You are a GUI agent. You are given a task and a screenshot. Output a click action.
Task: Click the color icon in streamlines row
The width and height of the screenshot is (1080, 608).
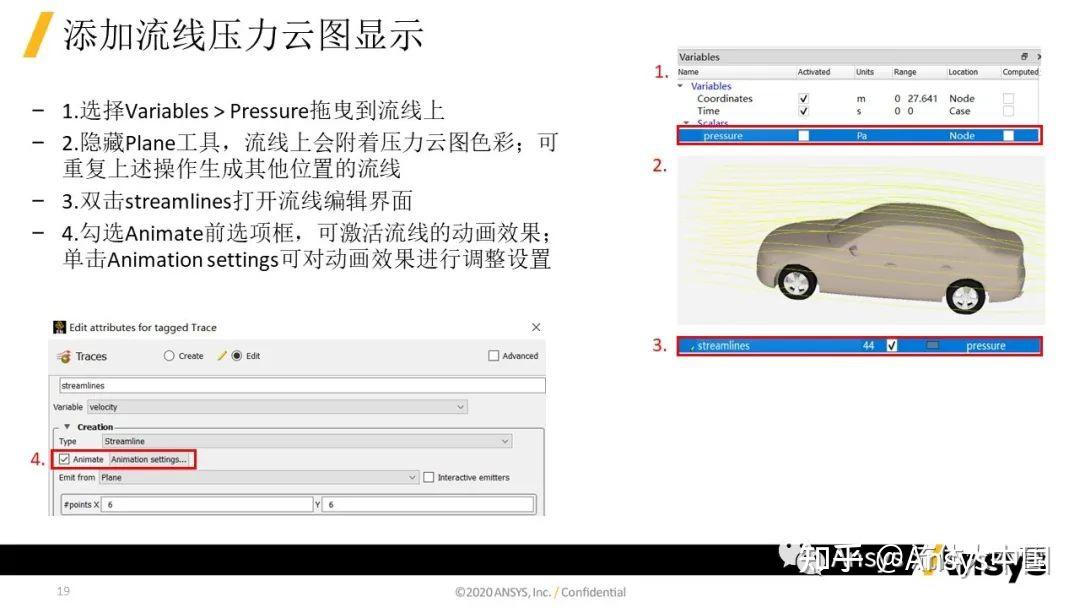tap(932, 345)
